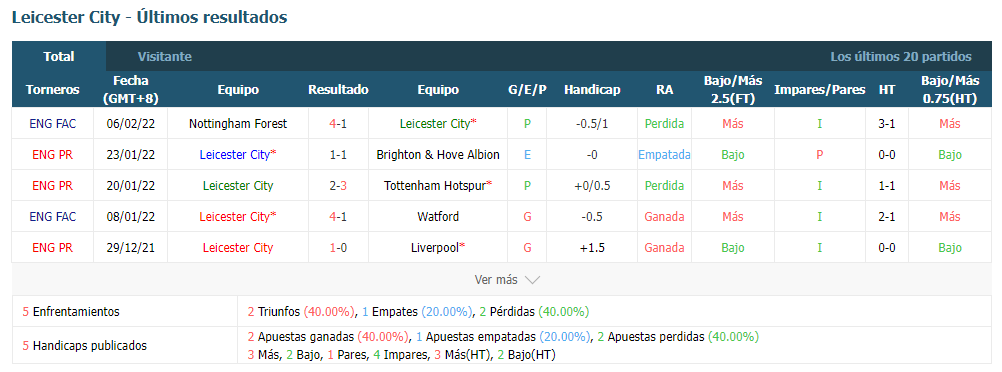Open the Brighton & Hove Albion link

point(438,155)
